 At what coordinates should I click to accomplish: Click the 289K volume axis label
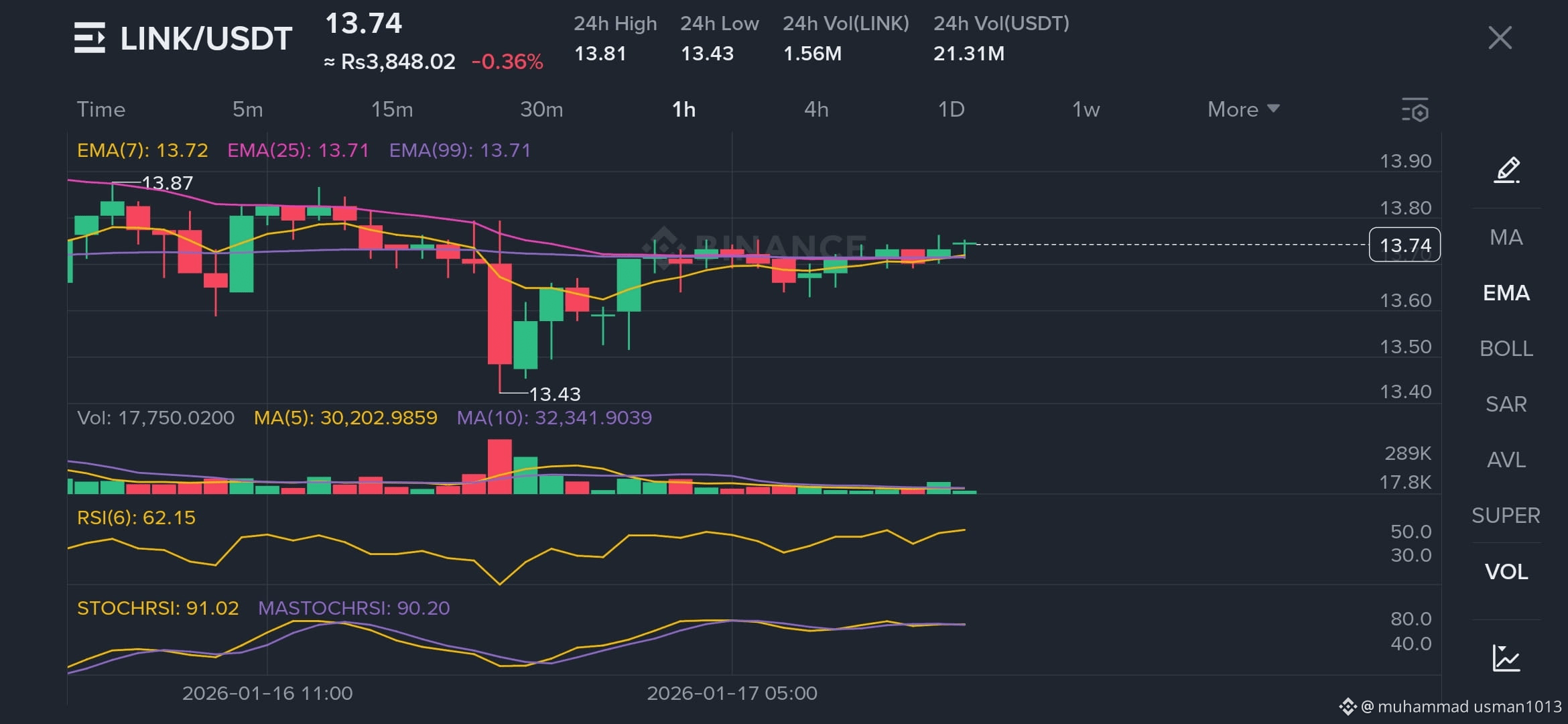click(1408, 453)
